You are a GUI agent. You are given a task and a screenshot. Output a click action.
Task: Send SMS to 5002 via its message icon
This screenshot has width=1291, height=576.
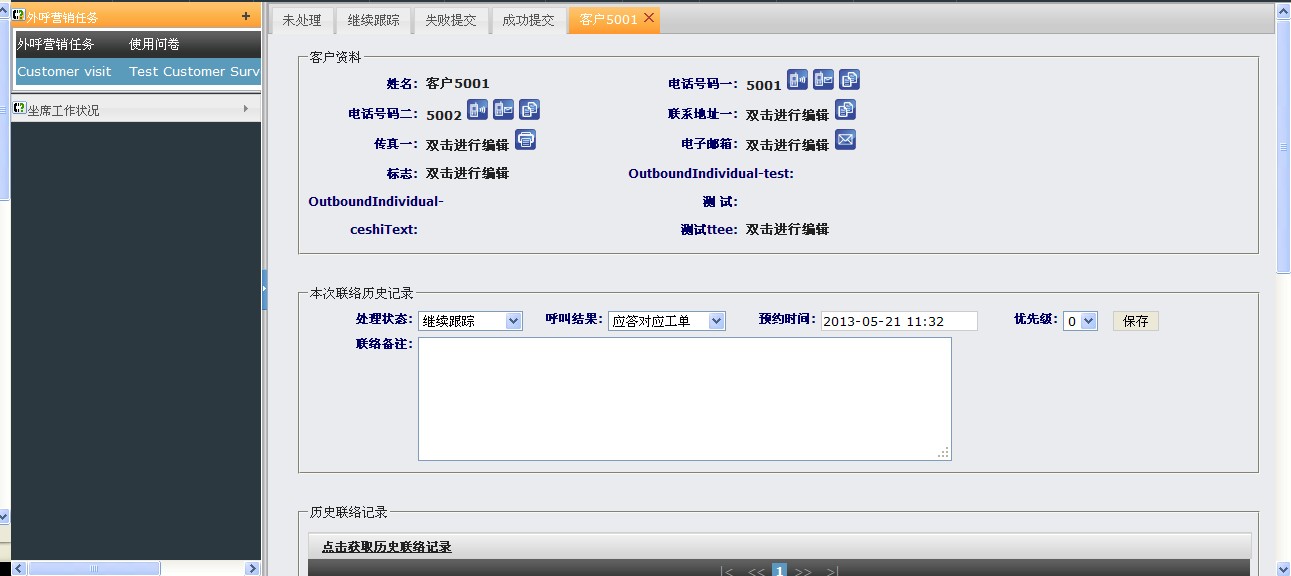504,110
